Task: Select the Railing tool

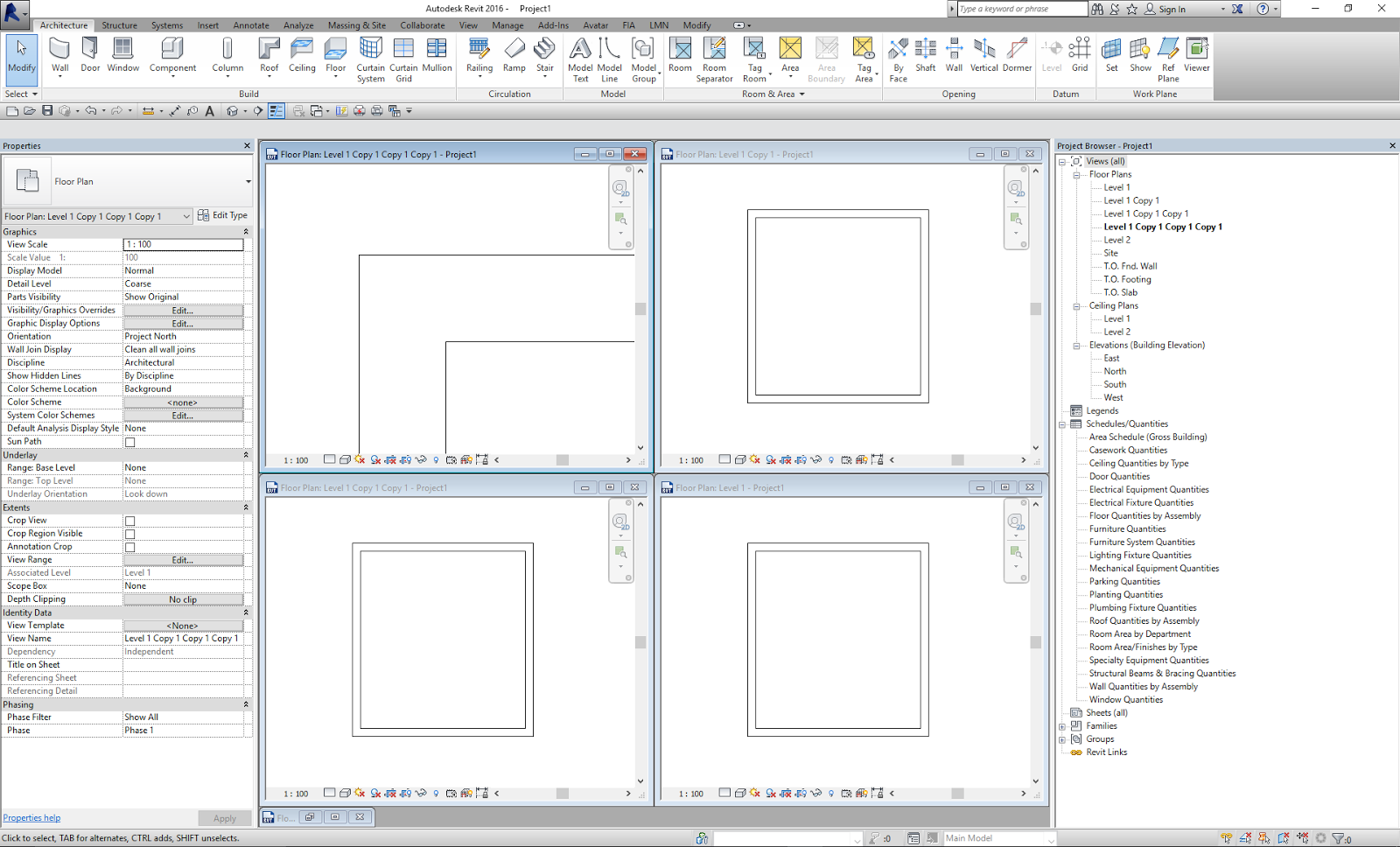Action: 479,57
